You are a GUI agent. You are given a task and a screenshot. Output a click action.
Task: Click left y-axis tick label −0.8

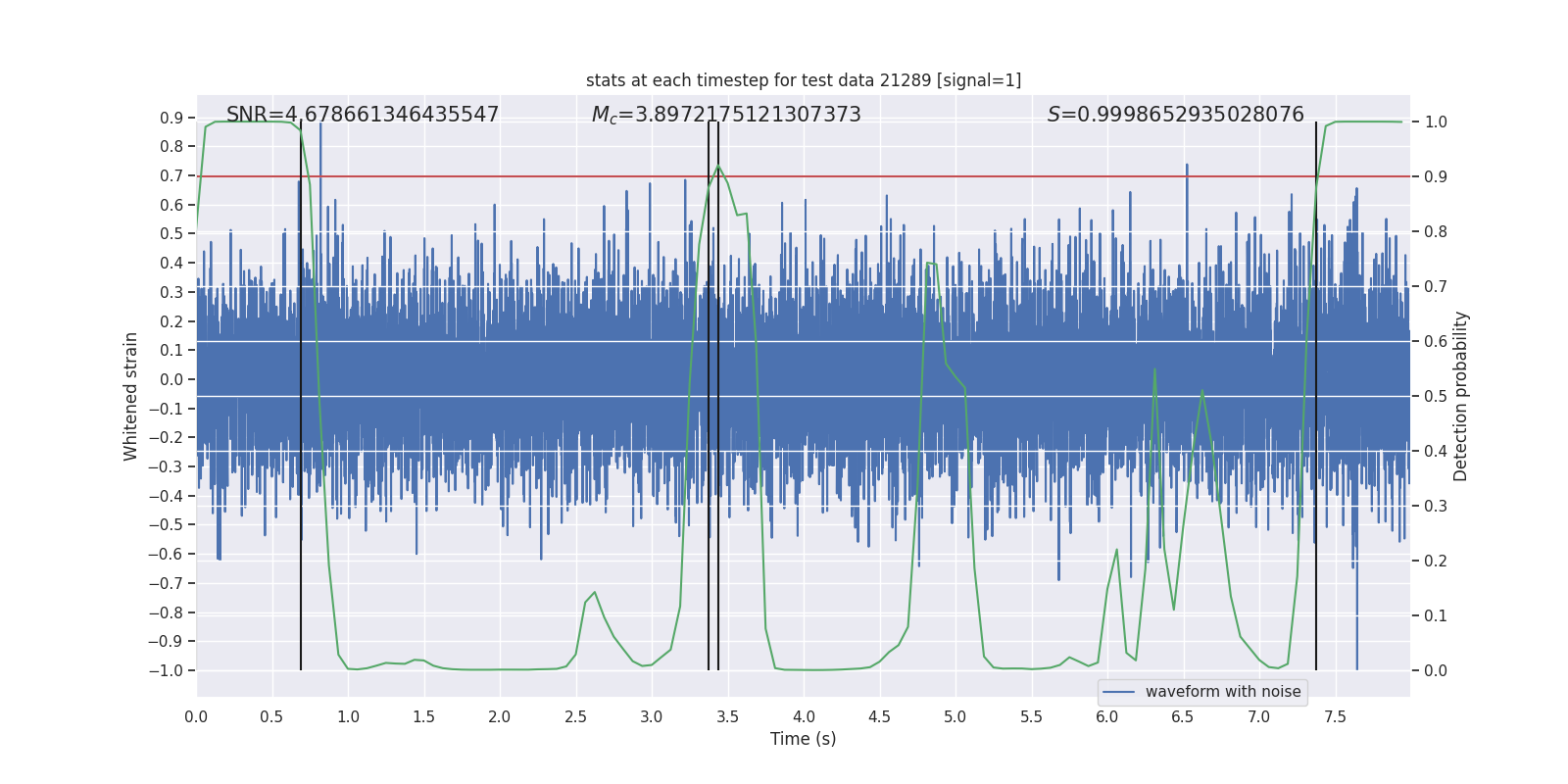[x=166, y=612]
